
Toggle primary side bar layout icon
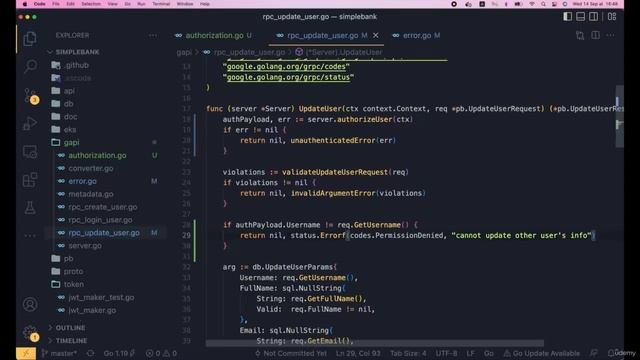click(x=567, y=17)
